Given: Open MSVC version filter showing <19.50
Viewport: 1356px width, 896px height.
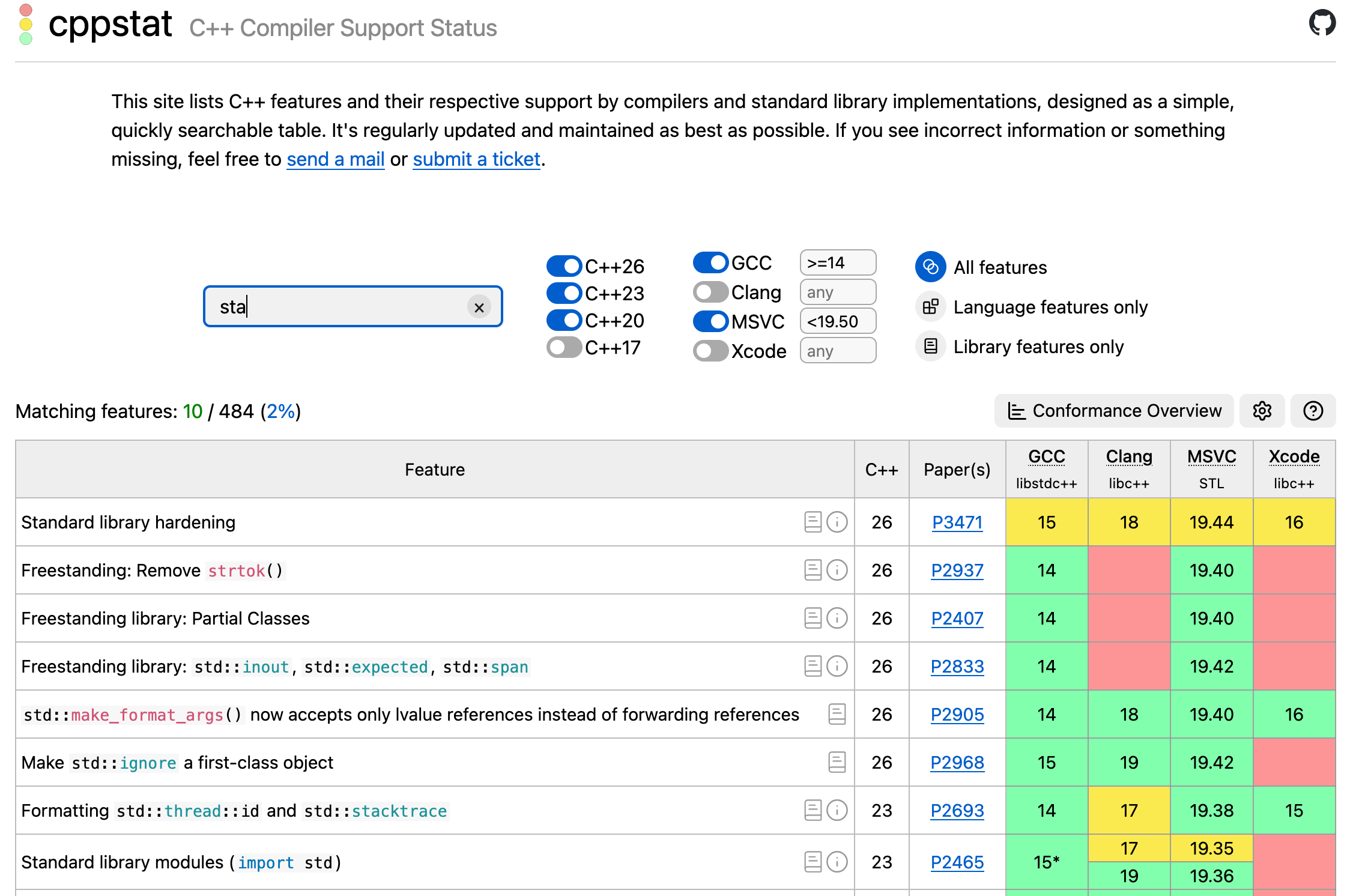Looking at the screenshot, I should [x=837, y=321].
